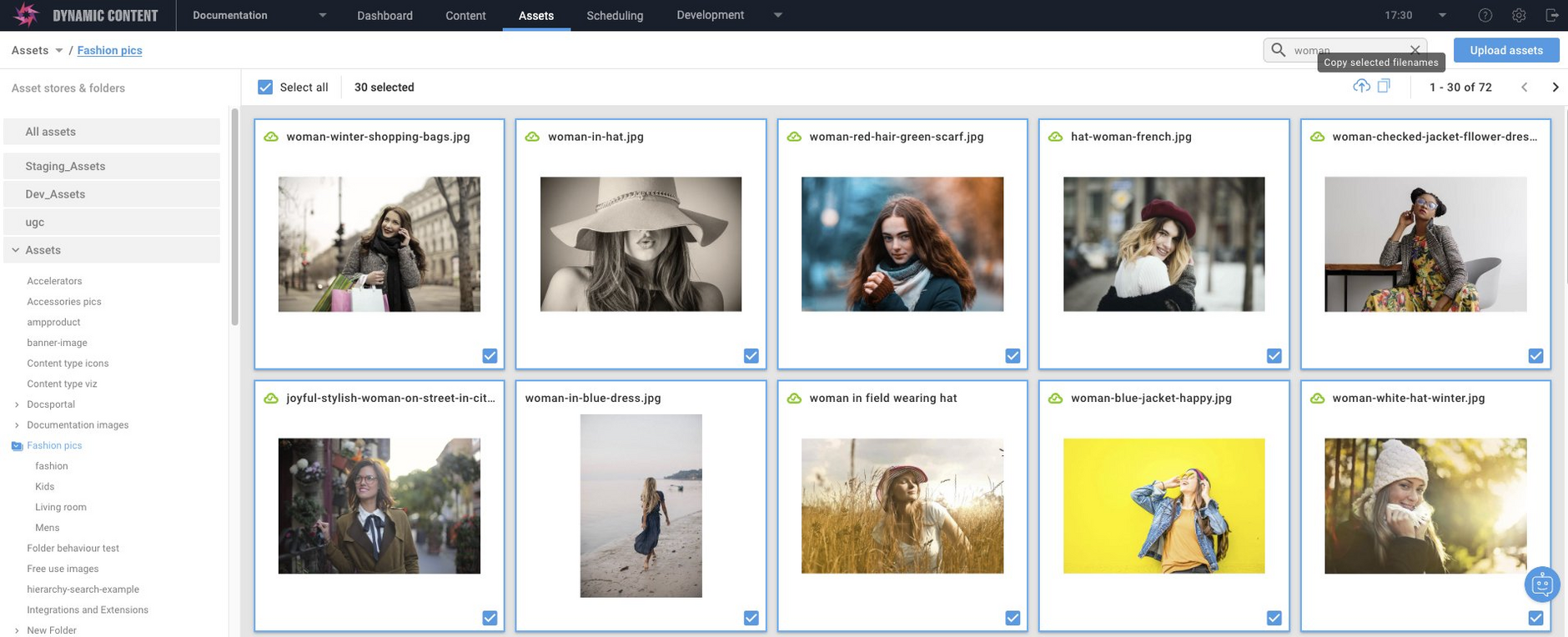
Task: Open the Free use images folder
Action: click(x=63, y=569)
